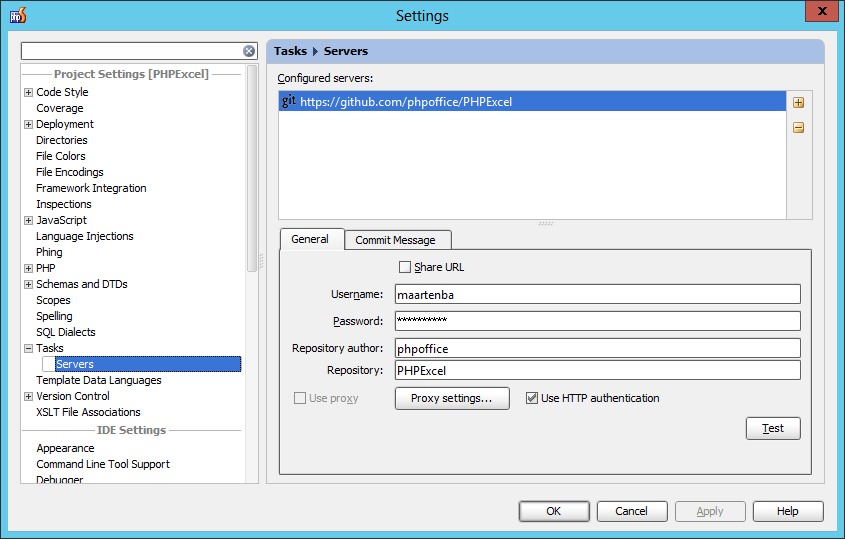Click the Apply button
This screenshot has width=845, height=539.
pos(710,511)
